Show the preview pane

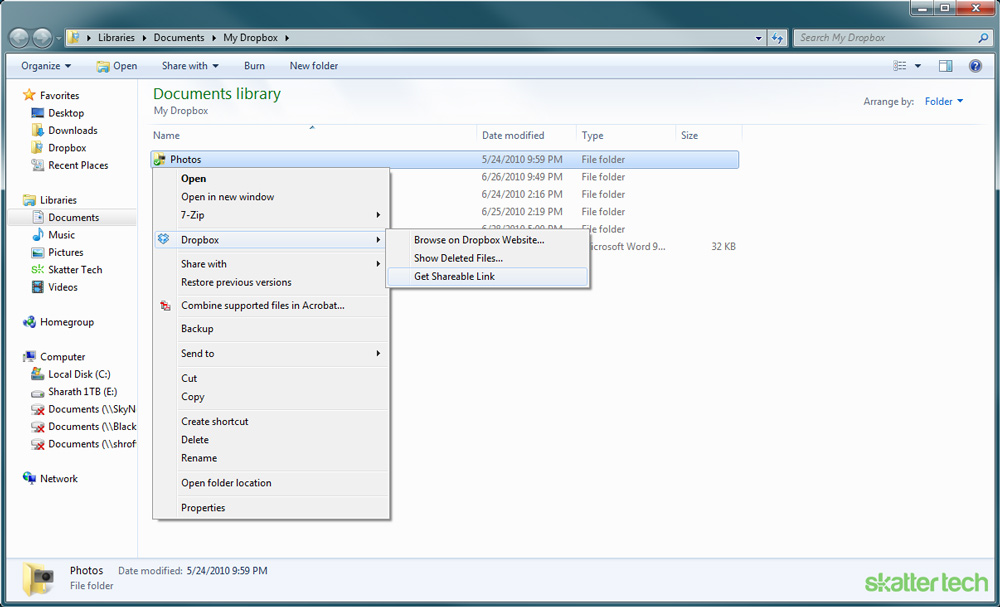coord(944,66)
